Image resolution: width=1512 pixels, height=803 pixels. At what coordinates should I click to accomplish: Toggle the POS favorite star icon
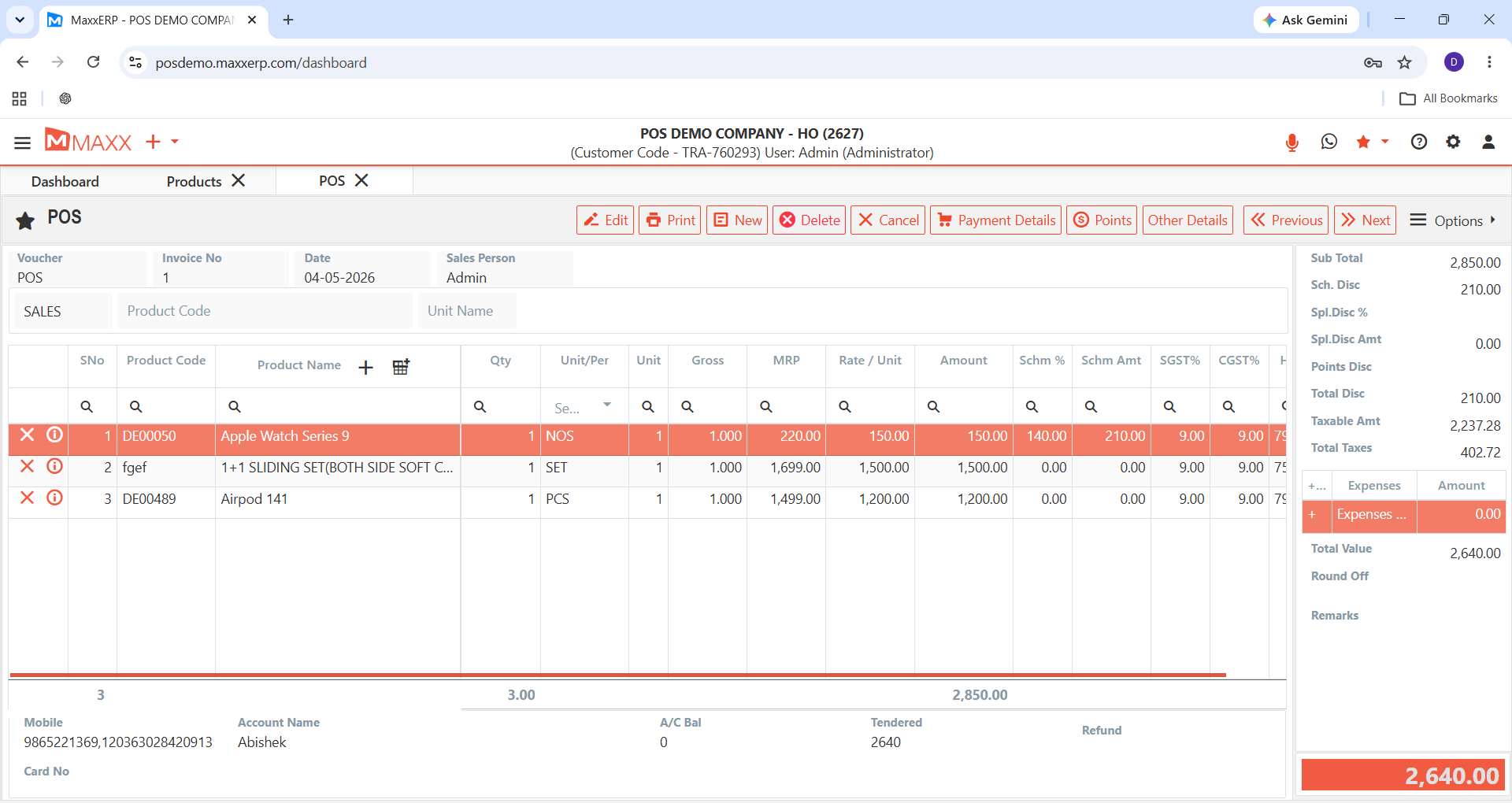click(x=25, y=220)
